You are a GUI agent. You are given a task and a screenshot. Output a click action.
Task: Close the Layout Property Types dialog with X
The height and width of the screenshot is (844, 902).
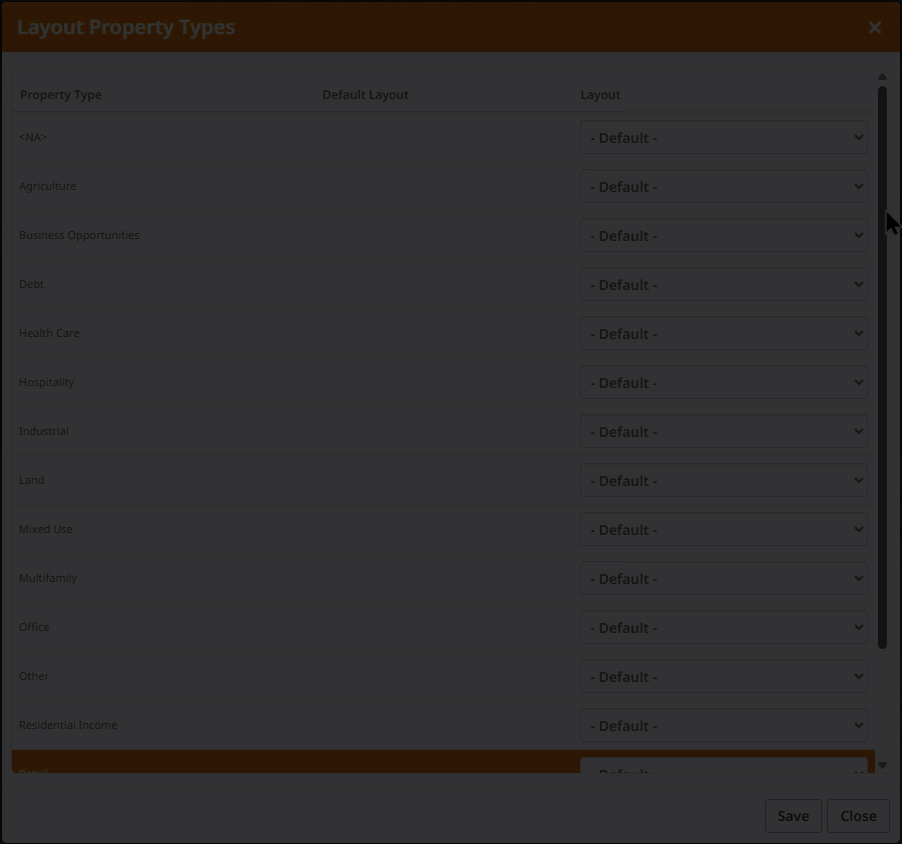pyautogui.click(x=874, y=28)
